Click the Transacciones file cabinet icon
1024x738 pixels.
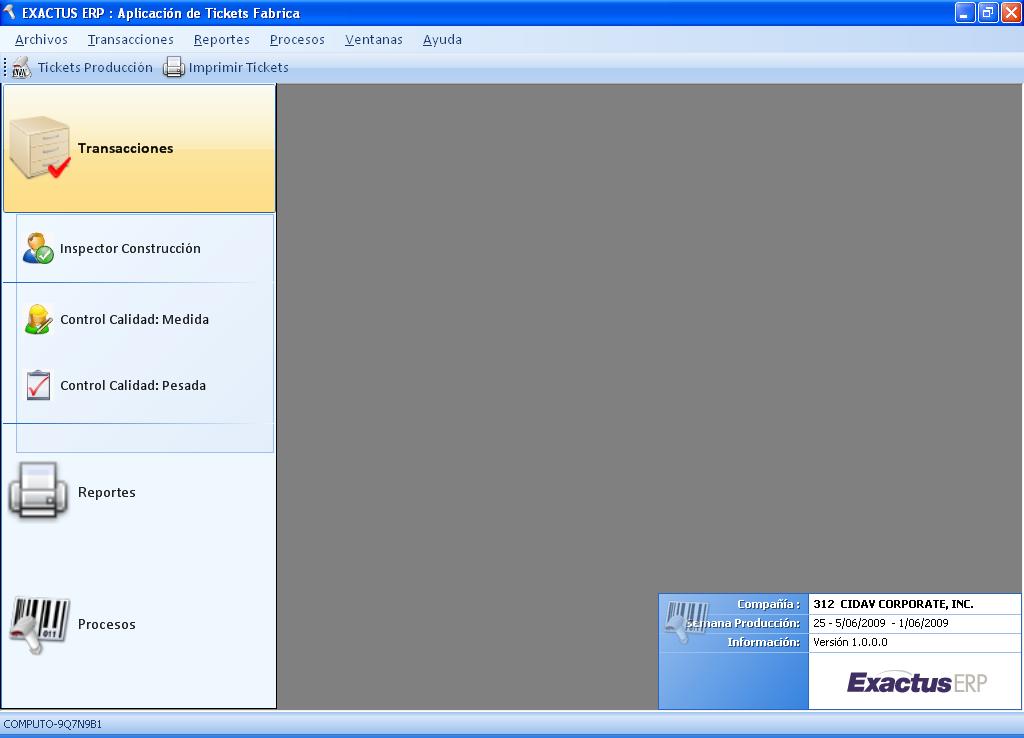40,148
